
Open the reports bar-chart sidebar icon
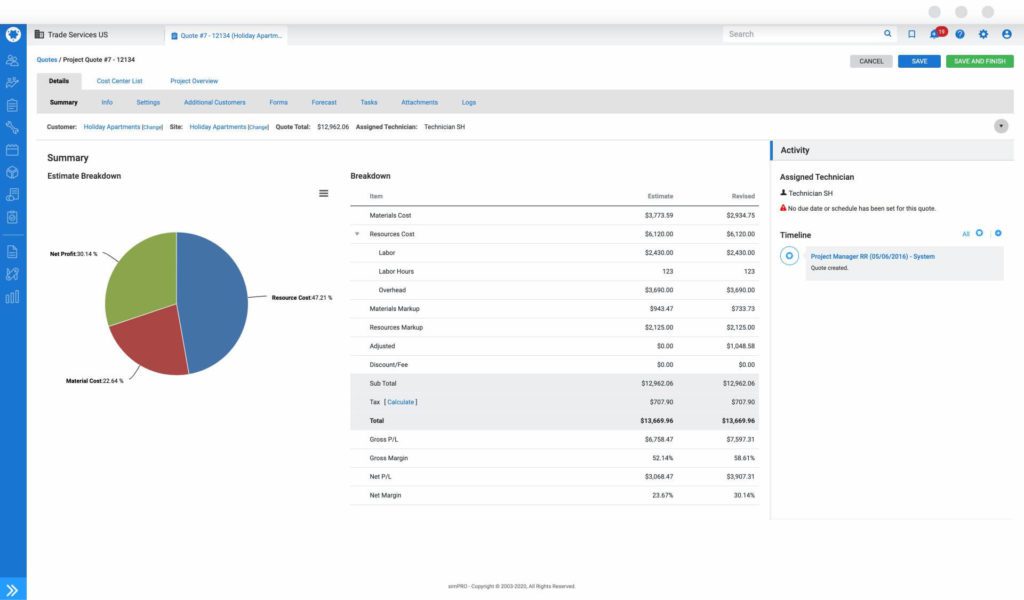[12, 296]
